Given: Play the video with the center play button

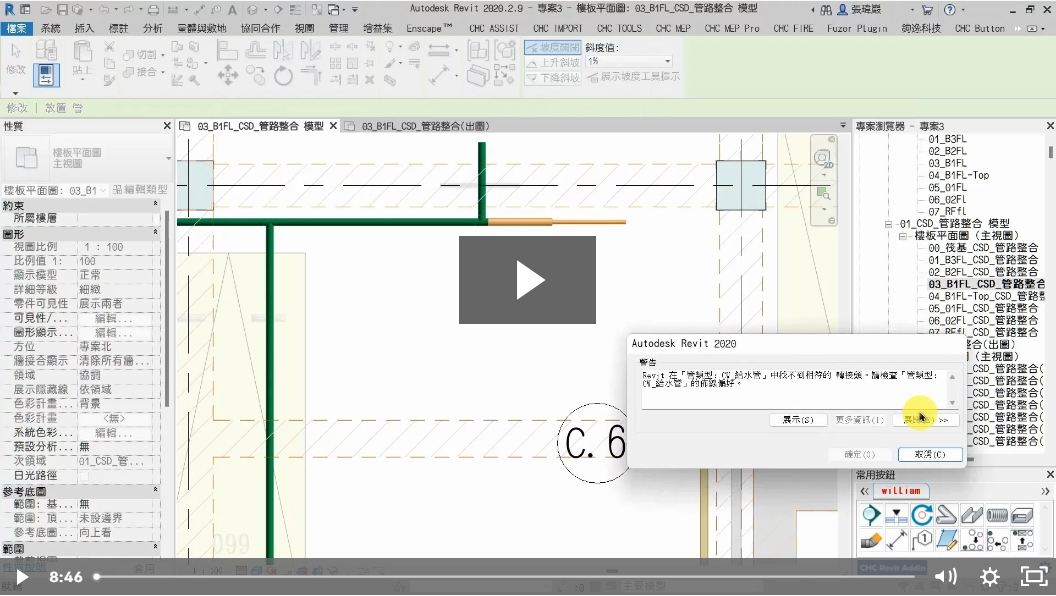Looking at the screenshot, I should tap(527, 279).
